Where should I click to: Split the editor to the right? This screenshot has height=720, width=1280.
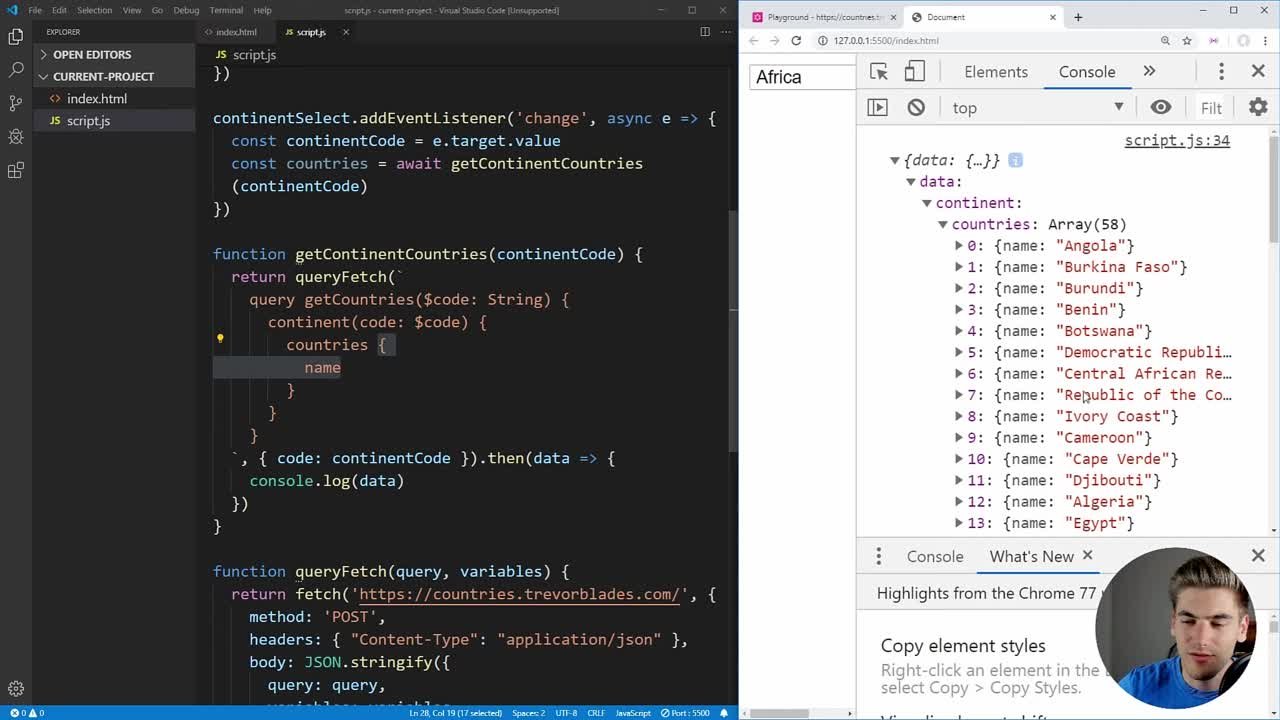[x=705, y=32]
